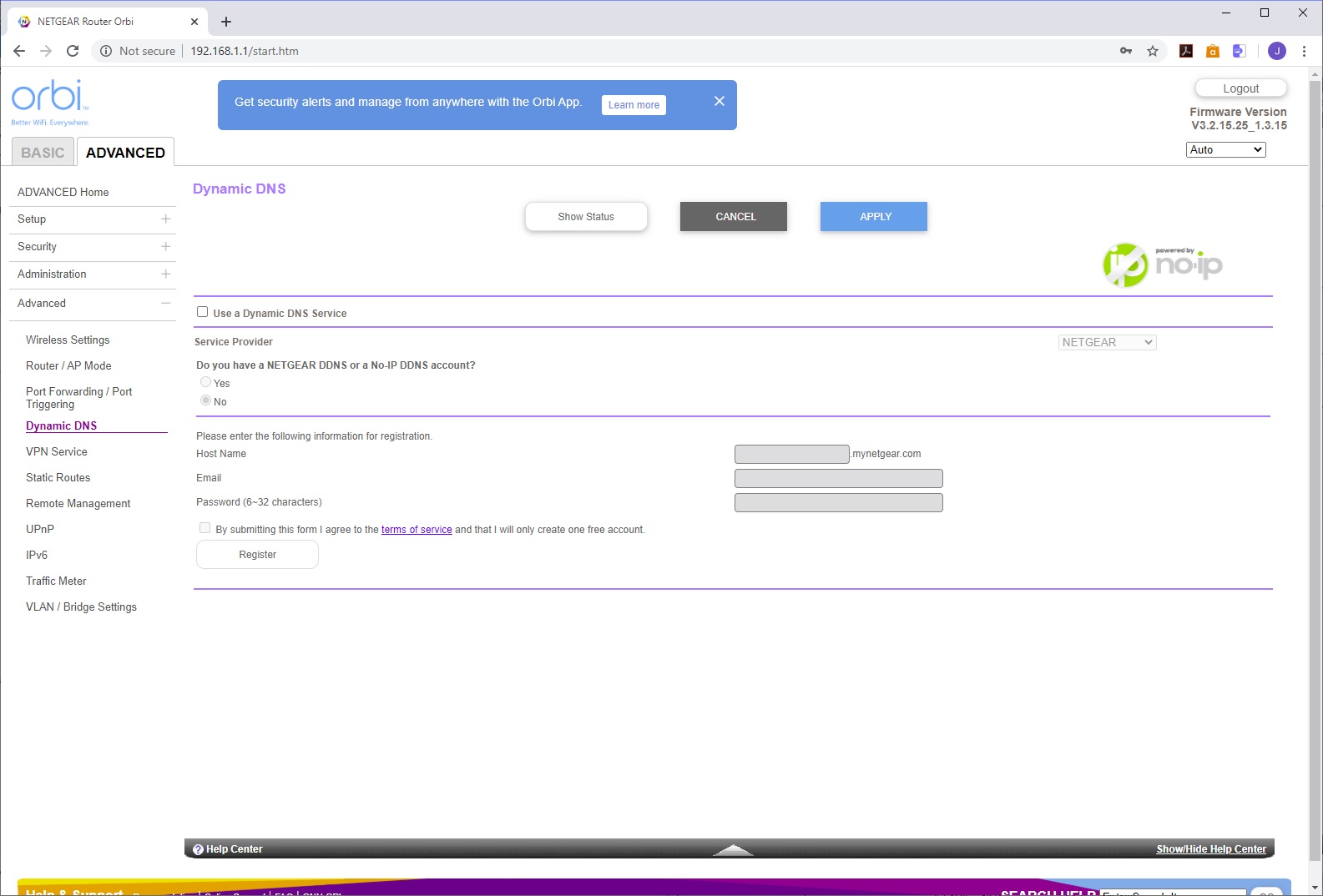1323x896 pixels.
Task: Open the language dropdown set to Auto
Action: tap(1225, 149)
